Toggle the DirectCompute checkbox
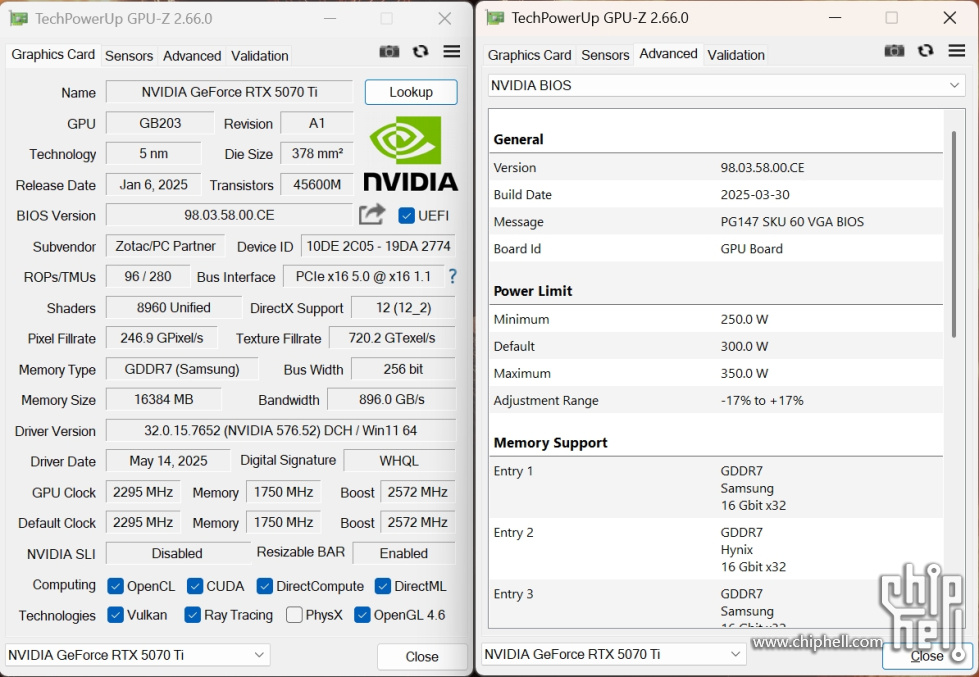This screenshot has width=979, height=677. 265,586
